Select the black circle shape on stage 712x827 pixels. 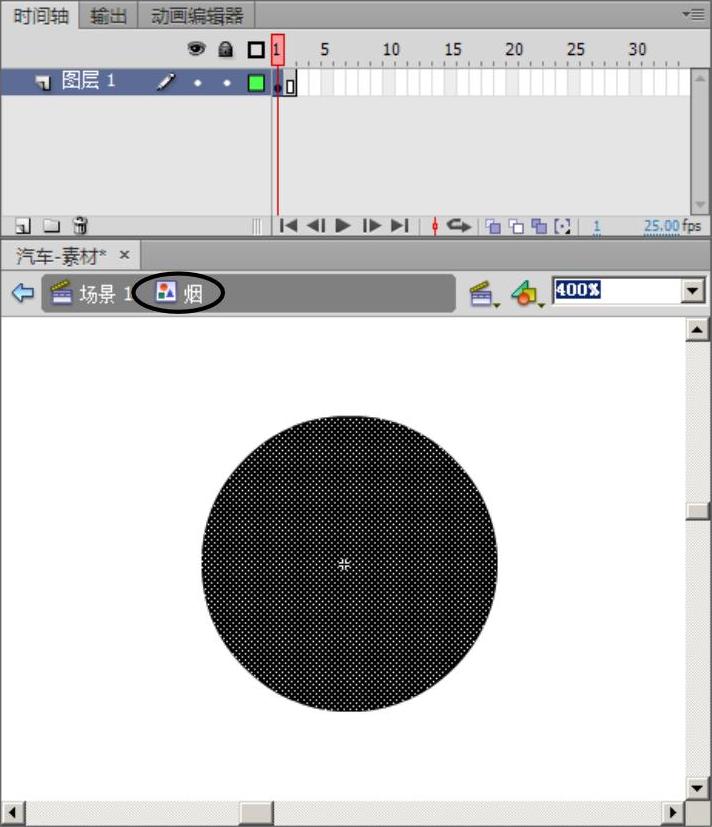click(x=349, y=563)
